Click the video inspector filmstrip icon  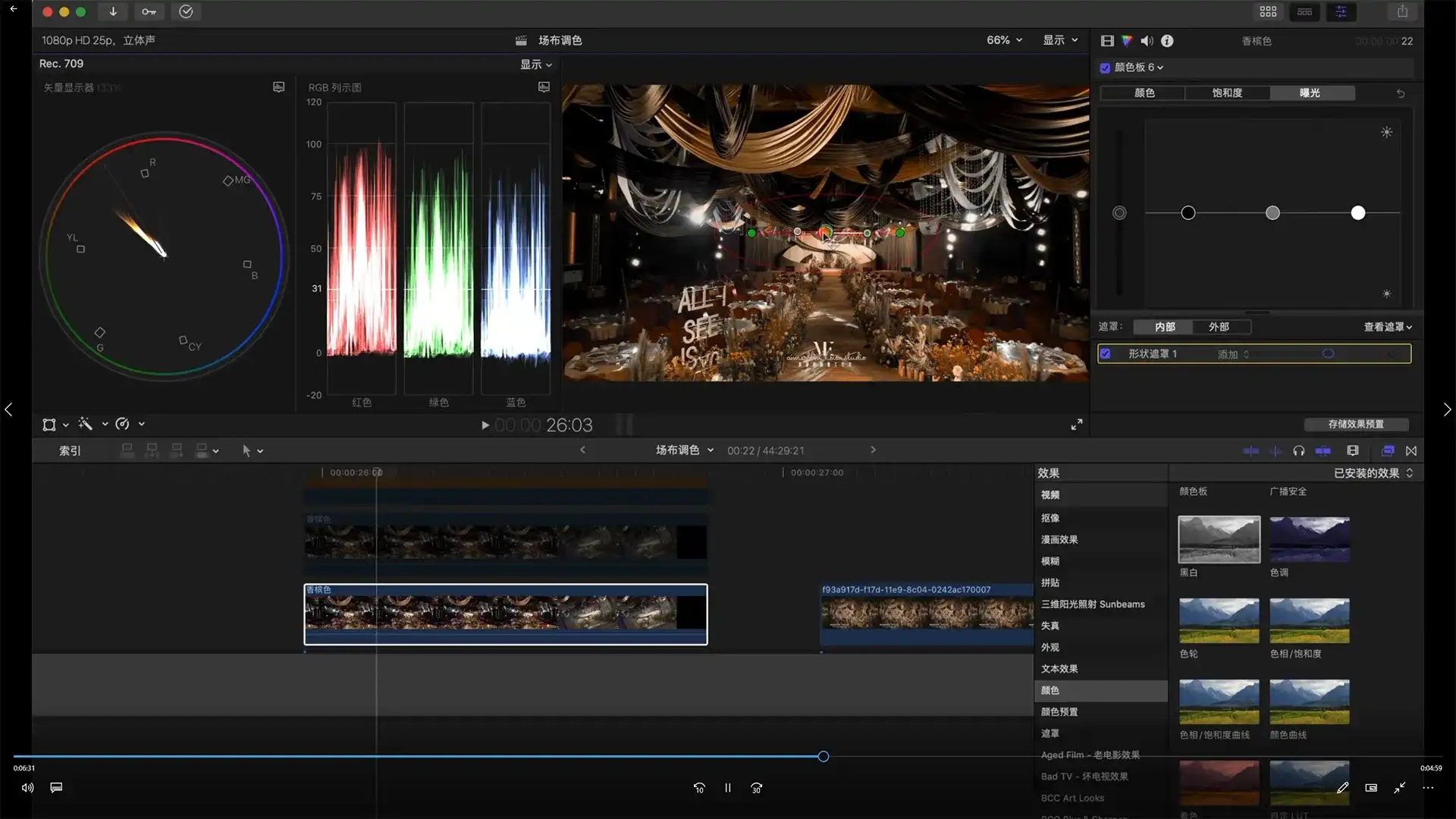tap(1107, 41)
